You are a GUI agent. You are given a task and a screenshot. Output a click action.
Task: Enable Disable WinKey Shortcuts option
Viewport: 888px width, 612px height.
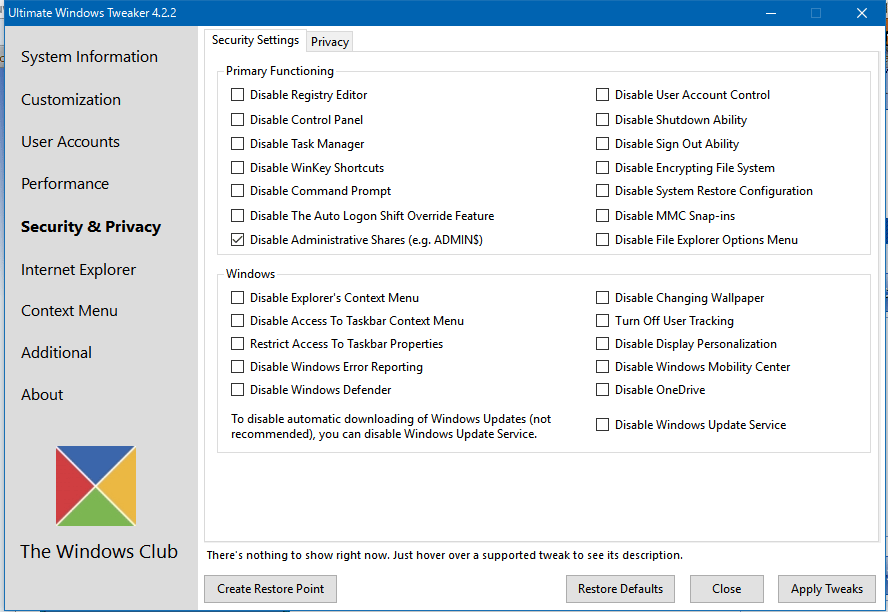(x=237, y=168)
